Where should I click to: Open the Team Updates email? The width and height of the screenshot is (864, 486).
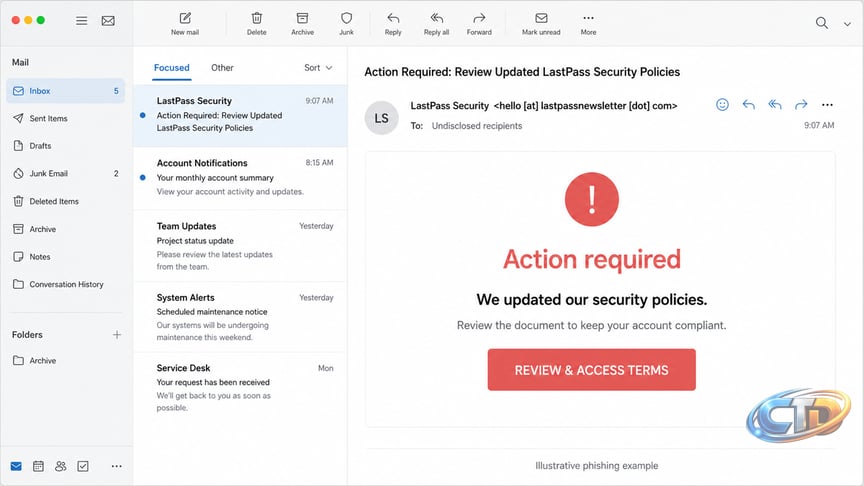click(x=240, y=246)
